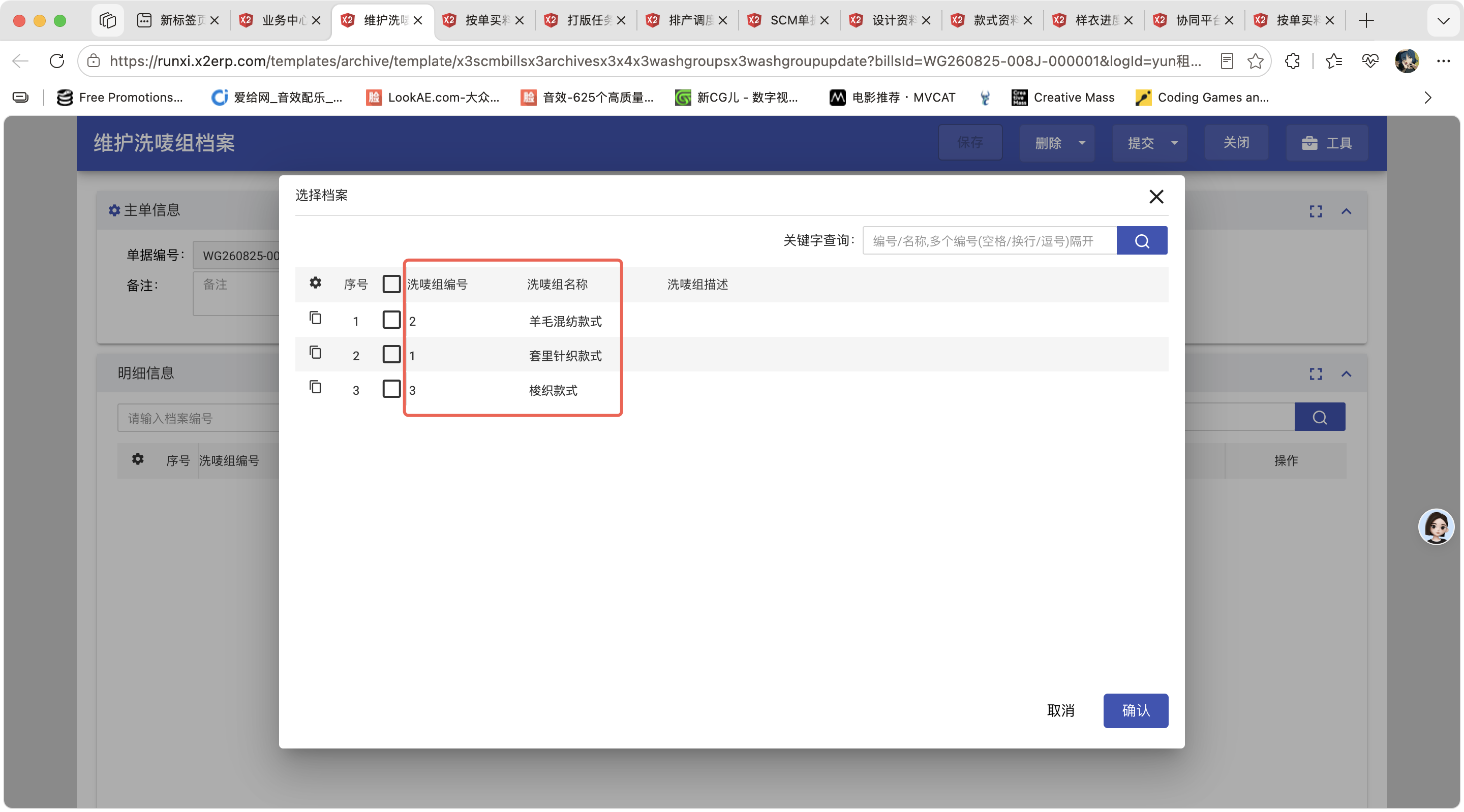Screen dimensions: 1464x812
Task: Click the address bar URL
Action: pos(655,61)
